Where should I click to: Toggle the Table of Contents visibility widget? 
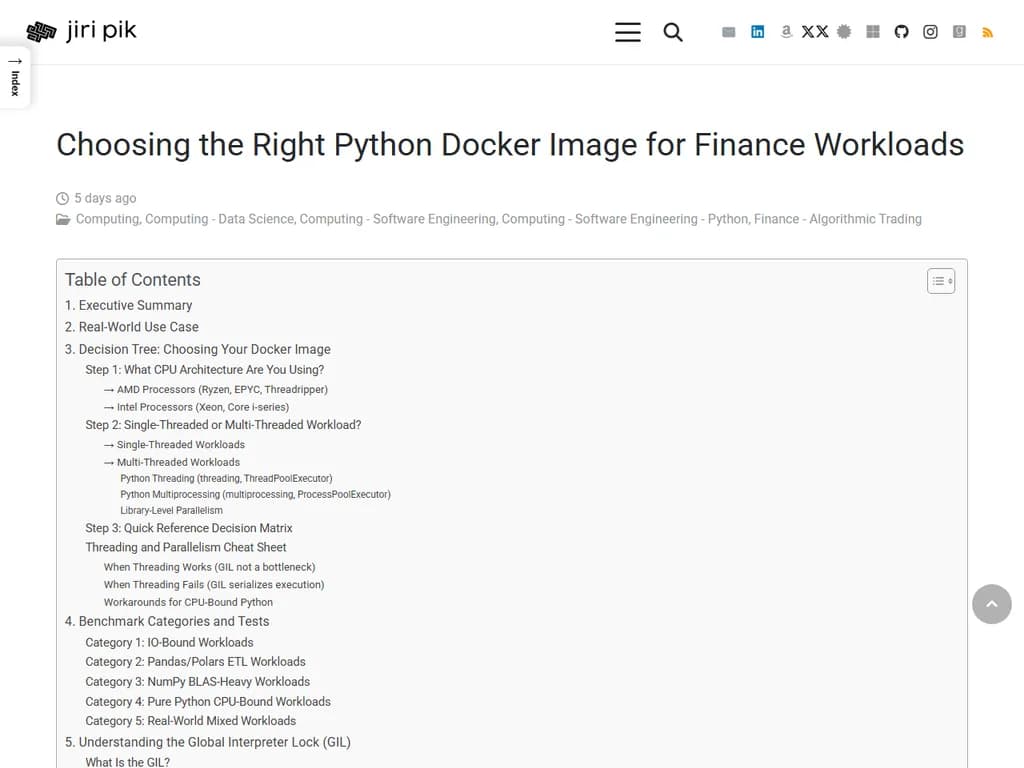pyautogui.click(x=940, y=281)
